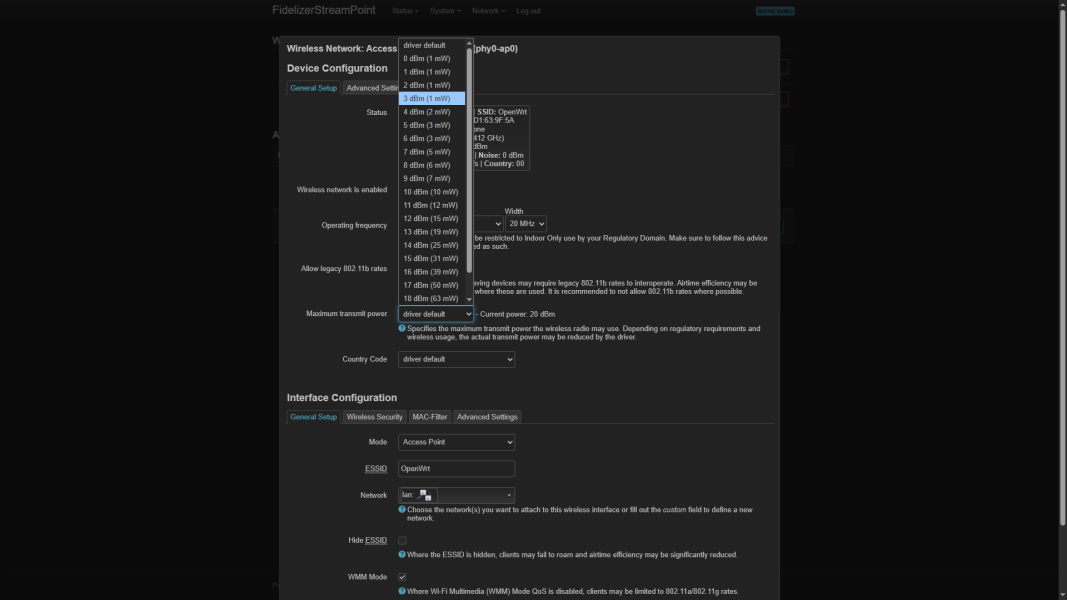The height and width of the screenshot is (600, 1067).
Task: Enable the Hide ESSID checkbox
Action: (x=402, y=541)
